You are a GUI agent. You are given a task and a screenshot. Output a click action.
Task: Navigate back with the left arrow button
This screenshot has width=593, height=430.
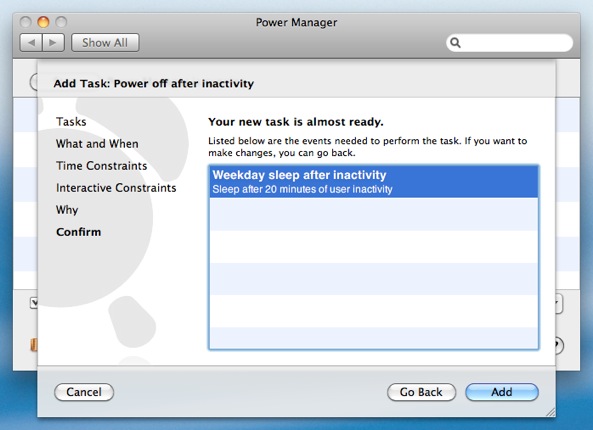point(31,43)
